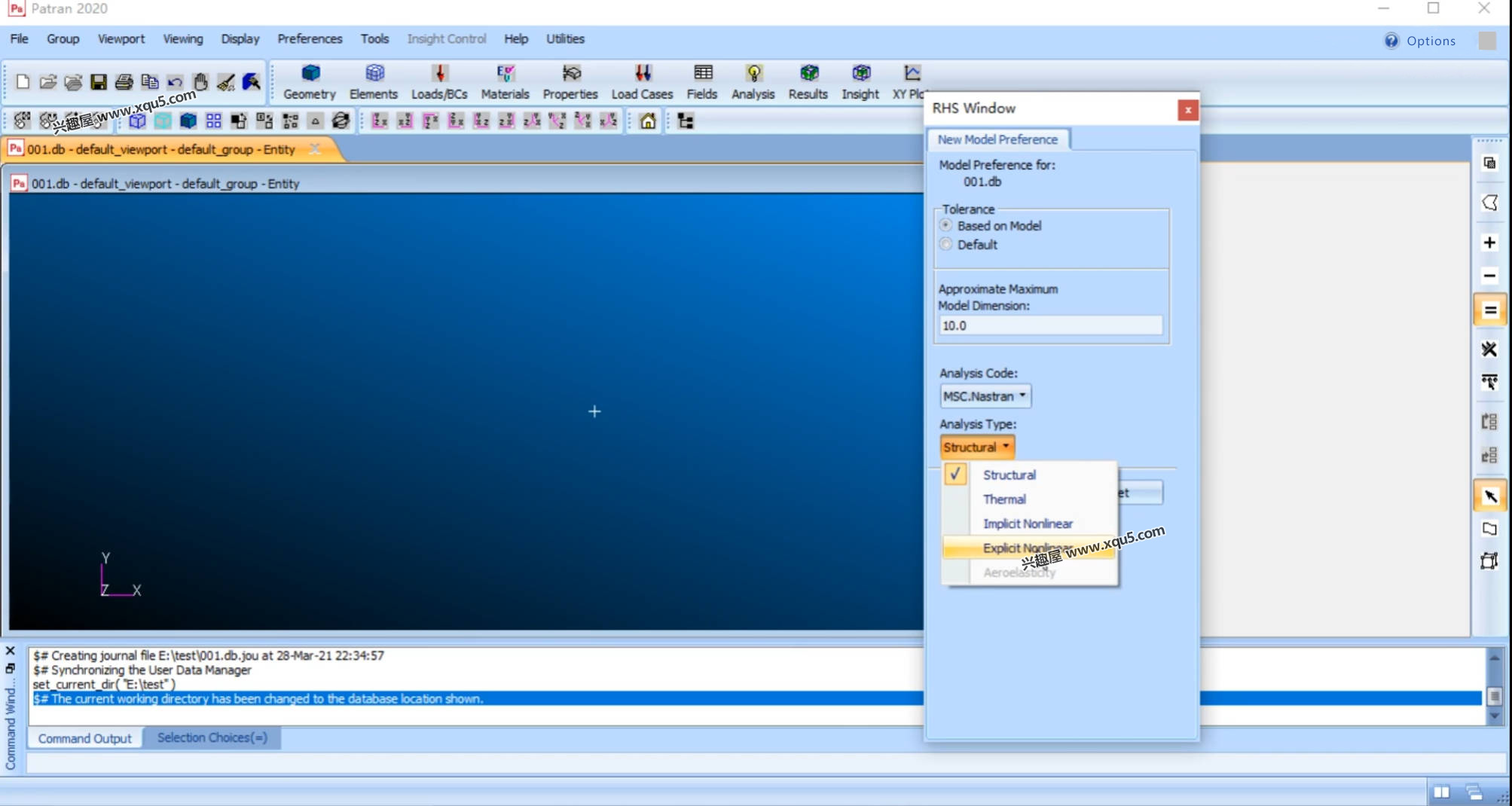Screen dimensions: 1512x806
Task: Open the Results tool
Action: (x=808, y=82)
